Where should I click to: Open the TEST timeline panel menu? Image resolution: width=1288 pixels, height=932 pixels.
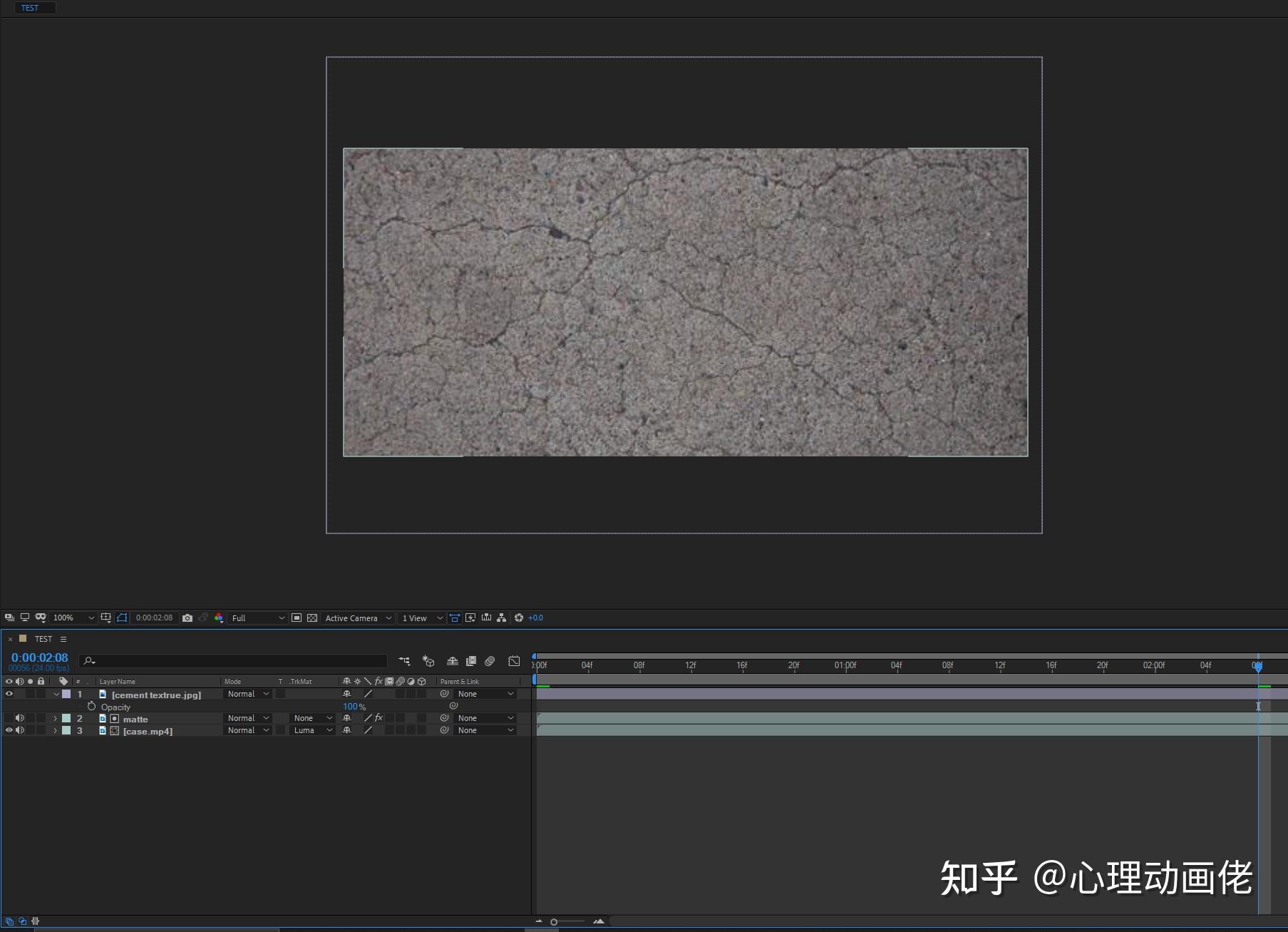tap(63, 639)
